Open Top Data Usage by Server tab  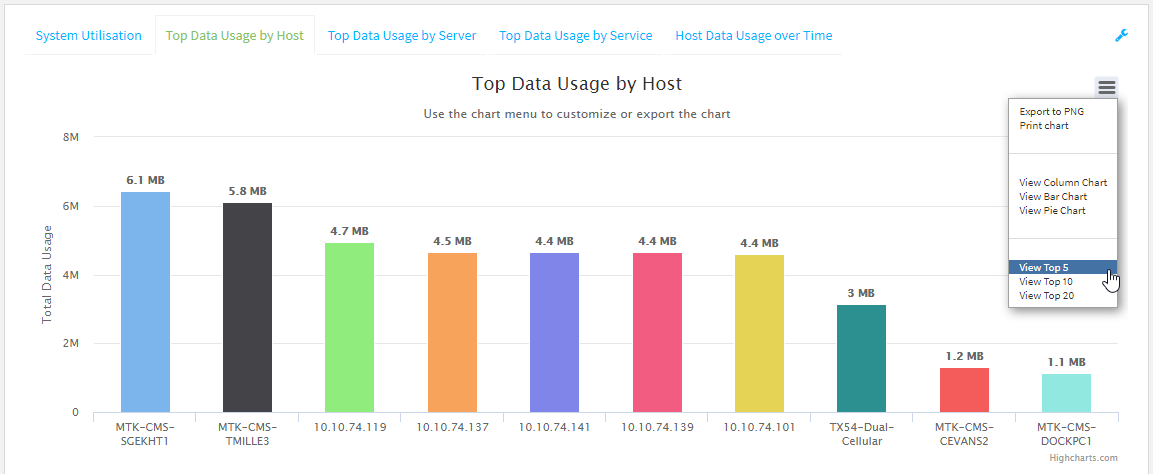402,36
